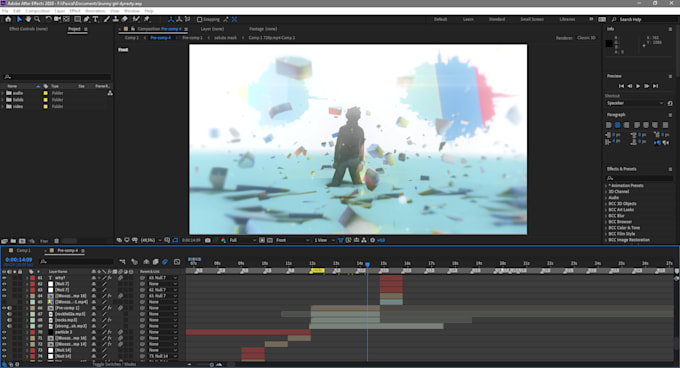
Task: Select the Roto Brush tool
Action: coord(136,19)
